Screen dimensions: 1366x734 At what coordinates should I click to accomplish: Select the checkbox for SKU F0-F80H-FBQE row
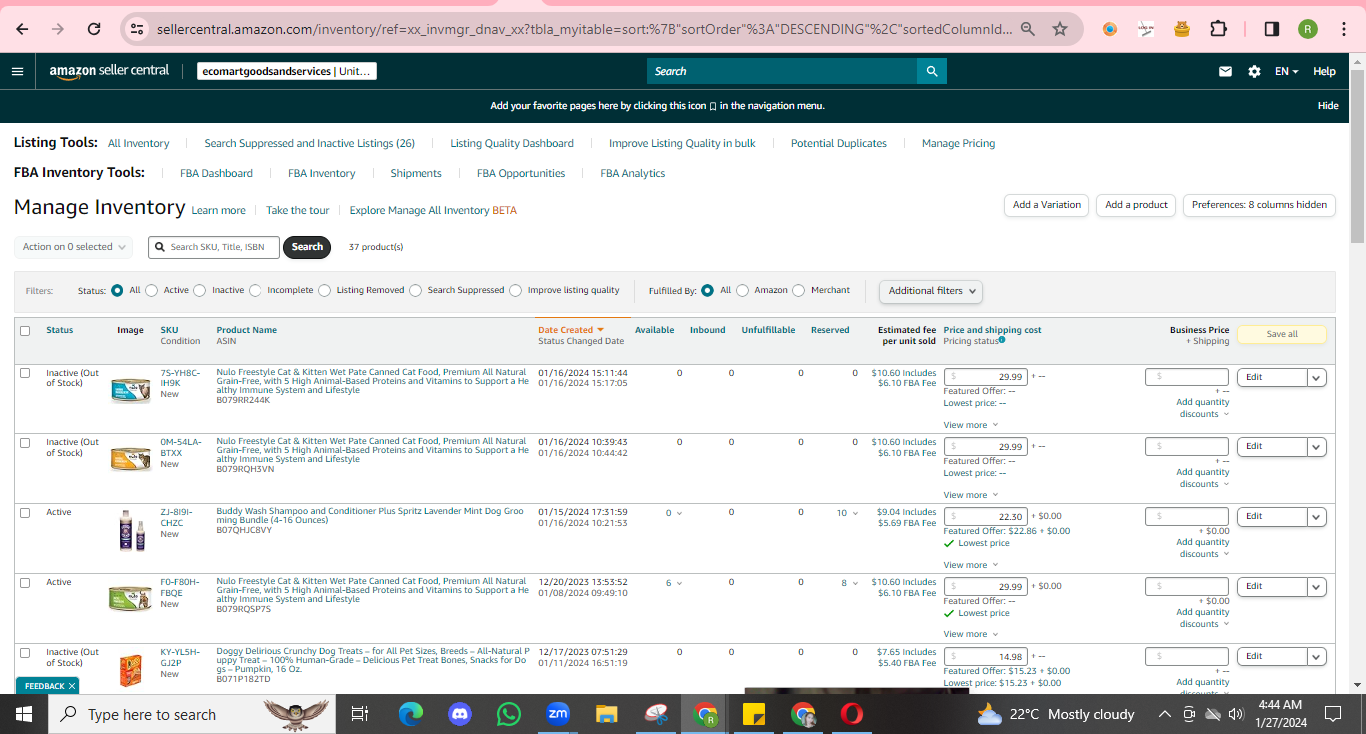tap(25, 583)
